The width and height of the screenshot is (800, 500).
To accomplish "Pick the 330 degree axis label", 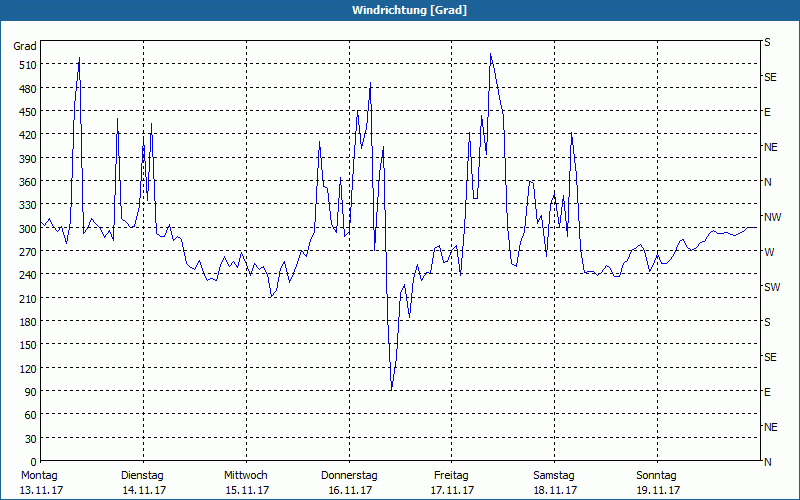I will tap(28, 205).
